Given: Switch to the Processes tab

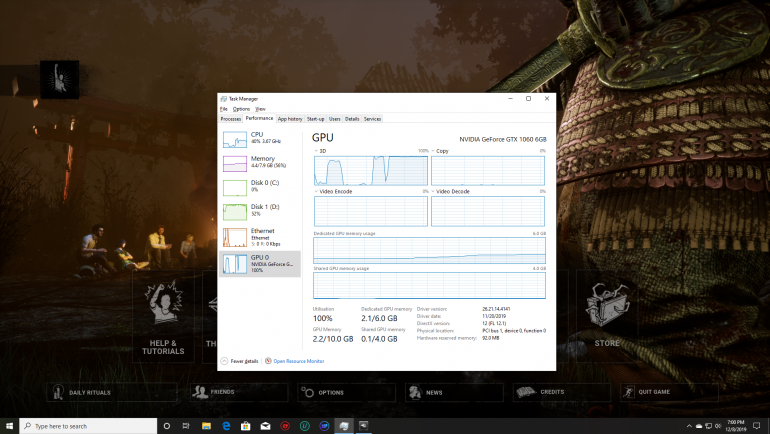Looking at the screenshot, I should click(230, 119).
